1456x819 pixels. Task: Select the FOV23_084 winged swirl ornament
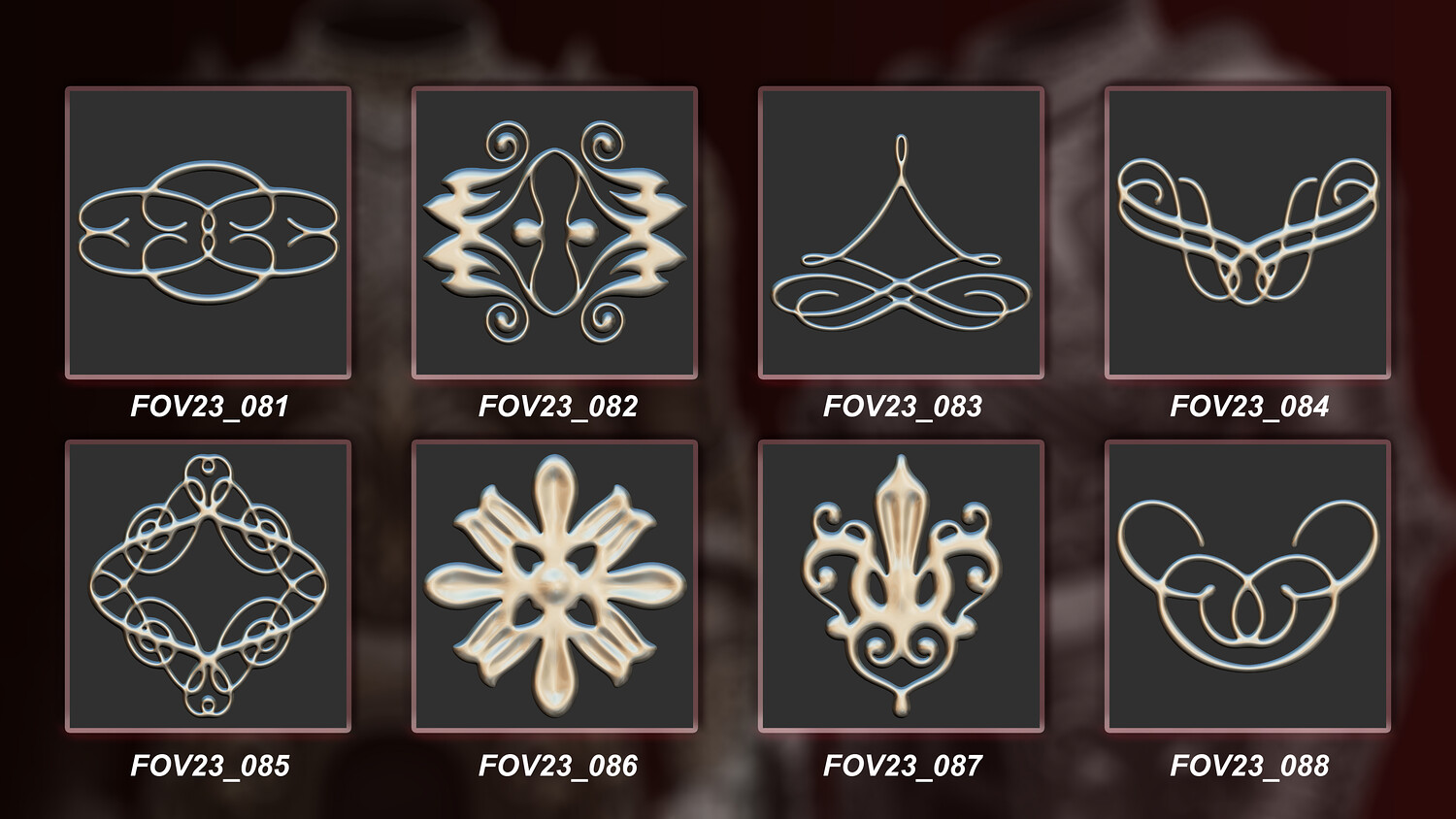coord(1248,233)
